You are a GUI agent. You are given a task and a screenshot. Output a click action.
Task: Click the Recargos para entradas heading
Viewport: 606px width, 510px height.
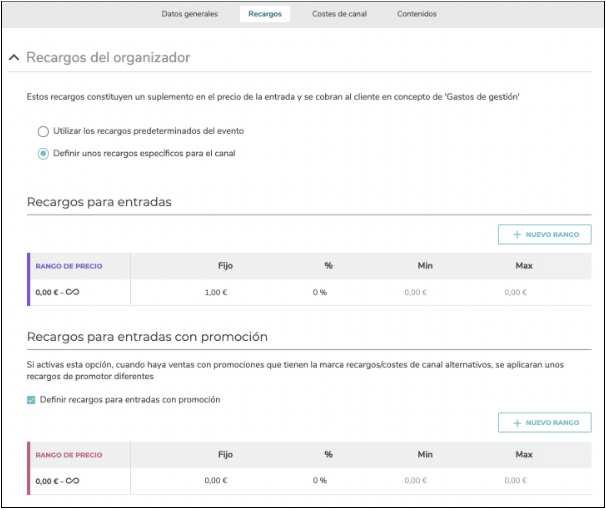point(99,202)
